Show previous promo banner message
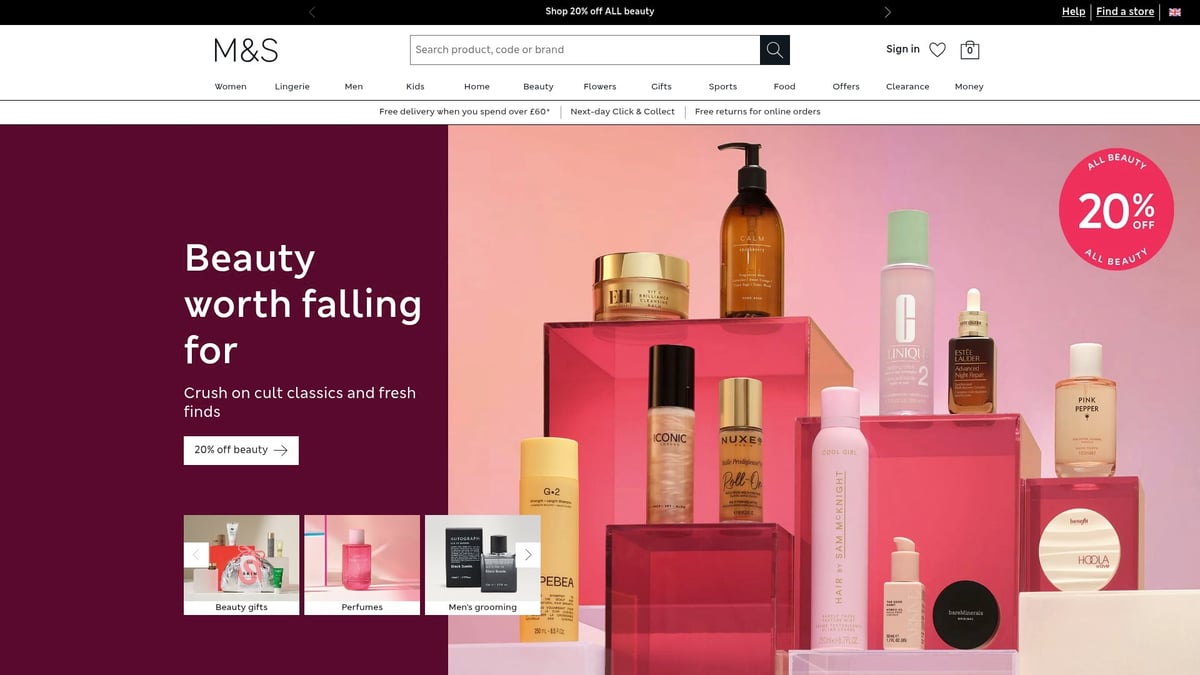This screenshot has width=1200, height=675. click(x=312, y=12)
